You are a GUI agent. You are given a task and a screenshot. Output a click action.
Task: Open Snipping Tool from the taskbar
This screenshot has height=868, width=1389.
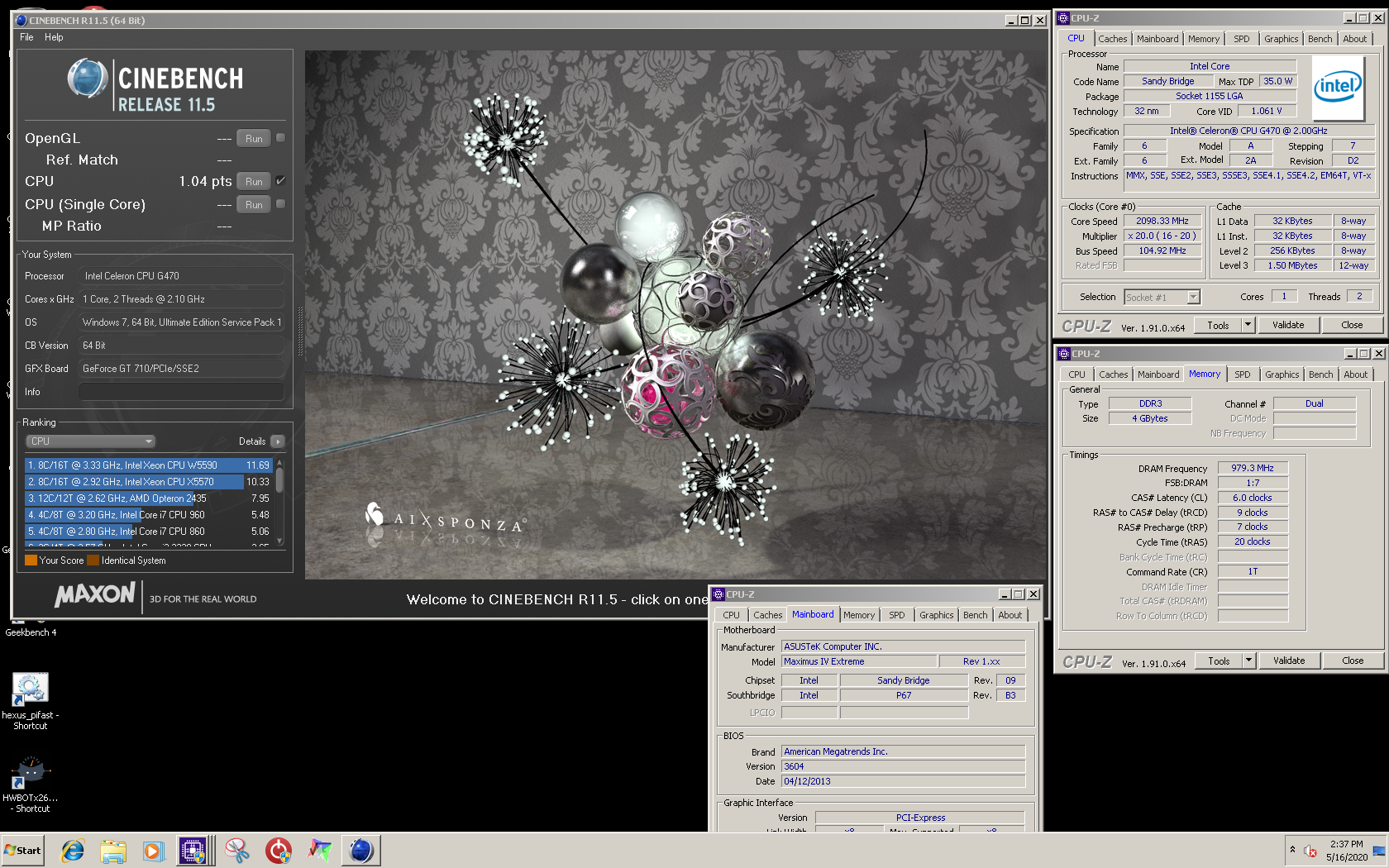coord(237,850)
